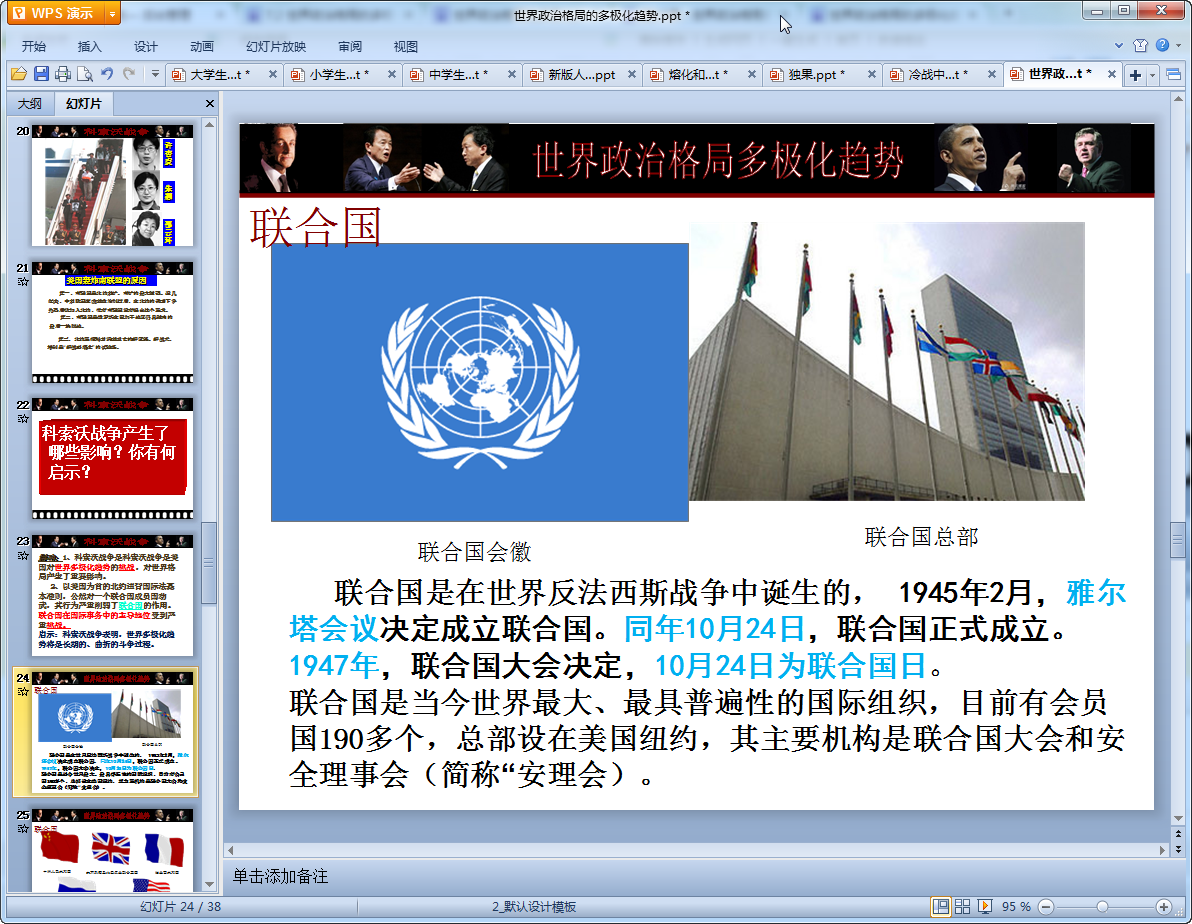The image size is (1192, 924).
Task: Click the WPS 演示 logo button
Action: point(55,14)
